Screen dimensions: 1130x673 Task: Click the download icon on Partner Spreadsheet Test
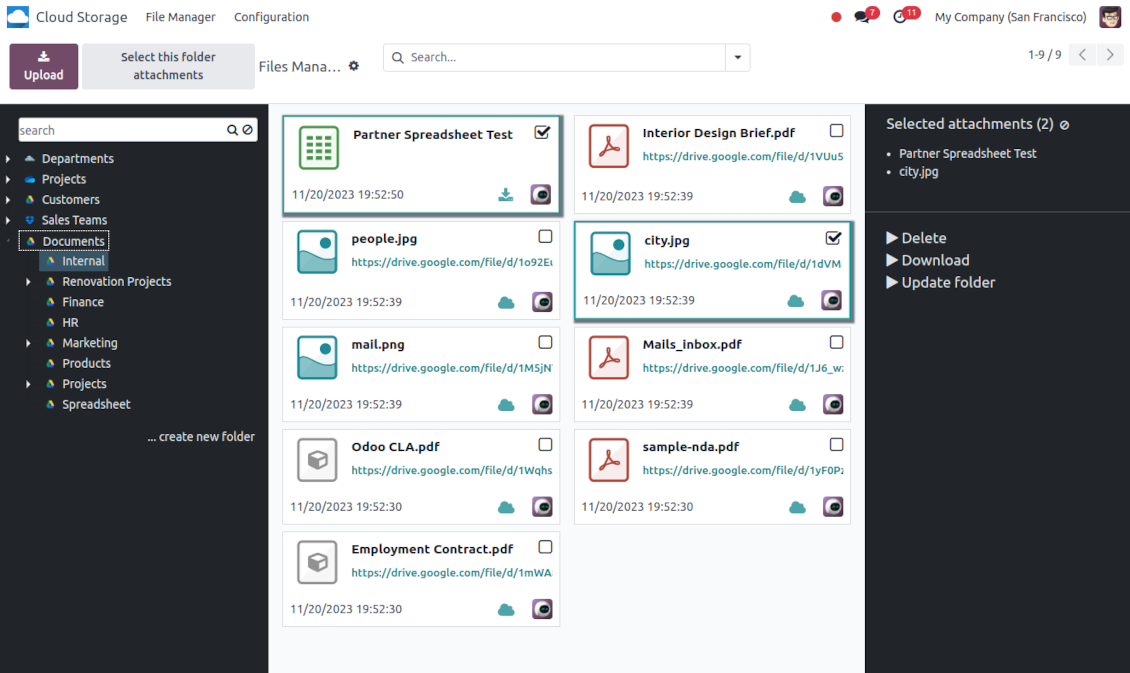coord(506,195)
